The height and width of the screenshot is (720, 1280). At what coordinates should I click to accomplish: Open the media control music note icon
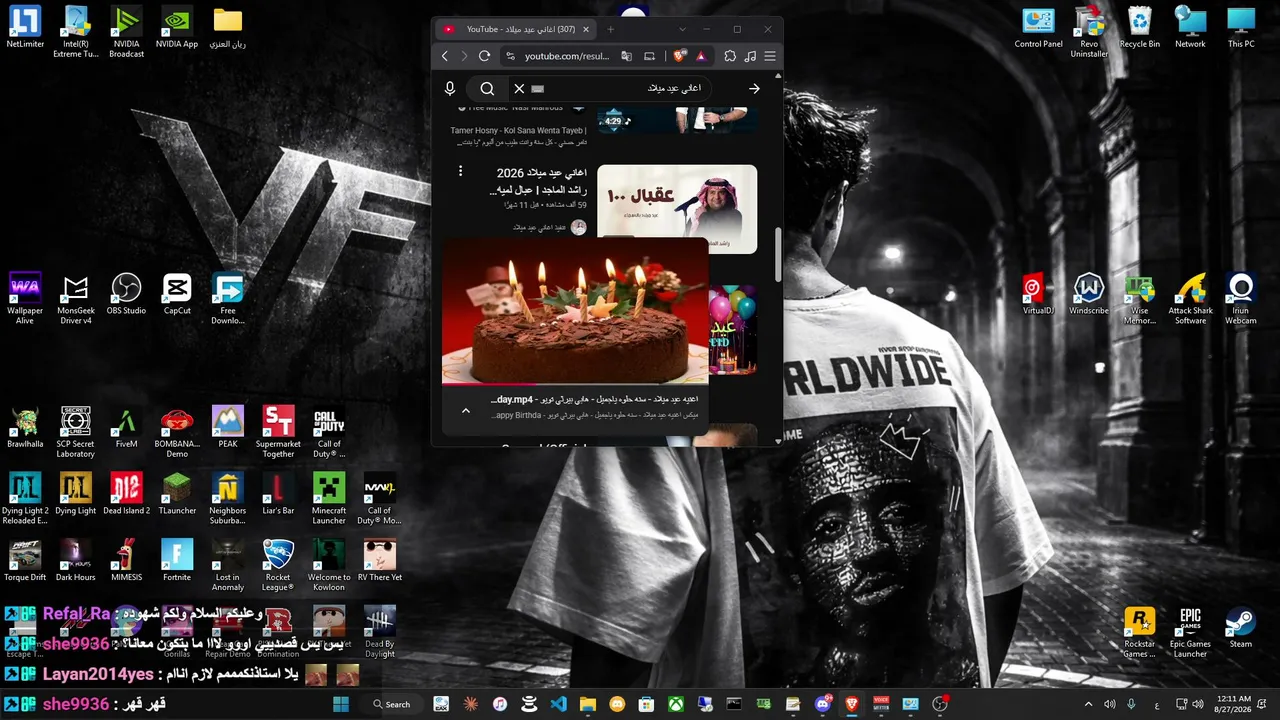750,56
